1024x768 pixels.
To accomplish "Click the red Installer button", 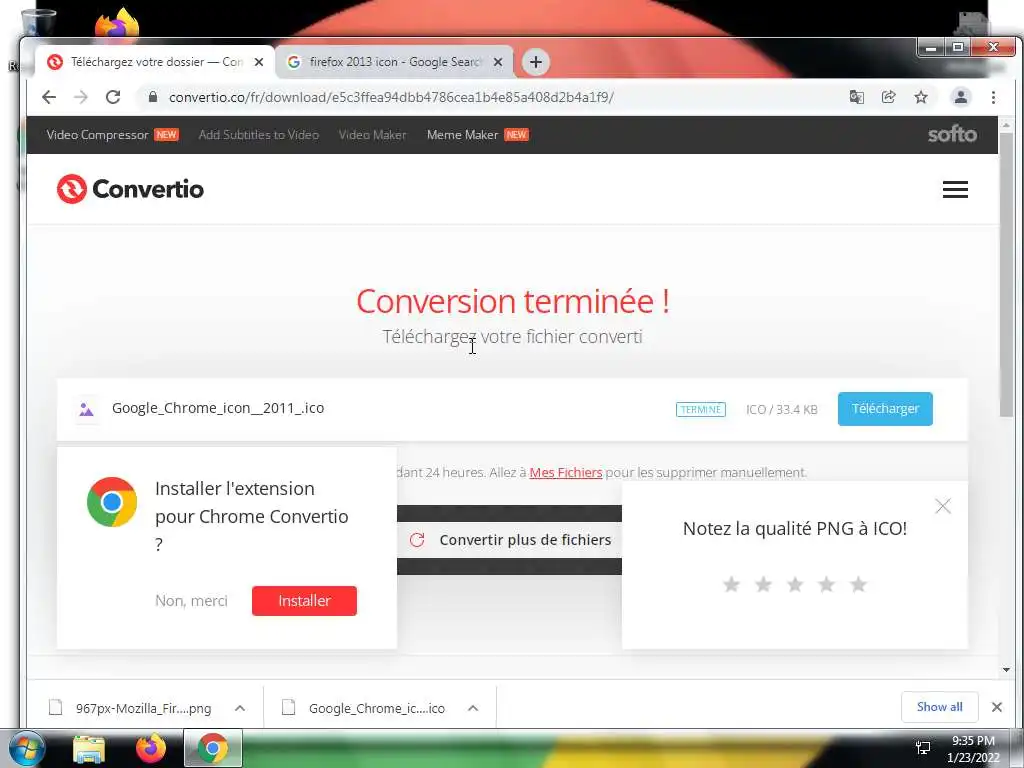I will (304, 601).
